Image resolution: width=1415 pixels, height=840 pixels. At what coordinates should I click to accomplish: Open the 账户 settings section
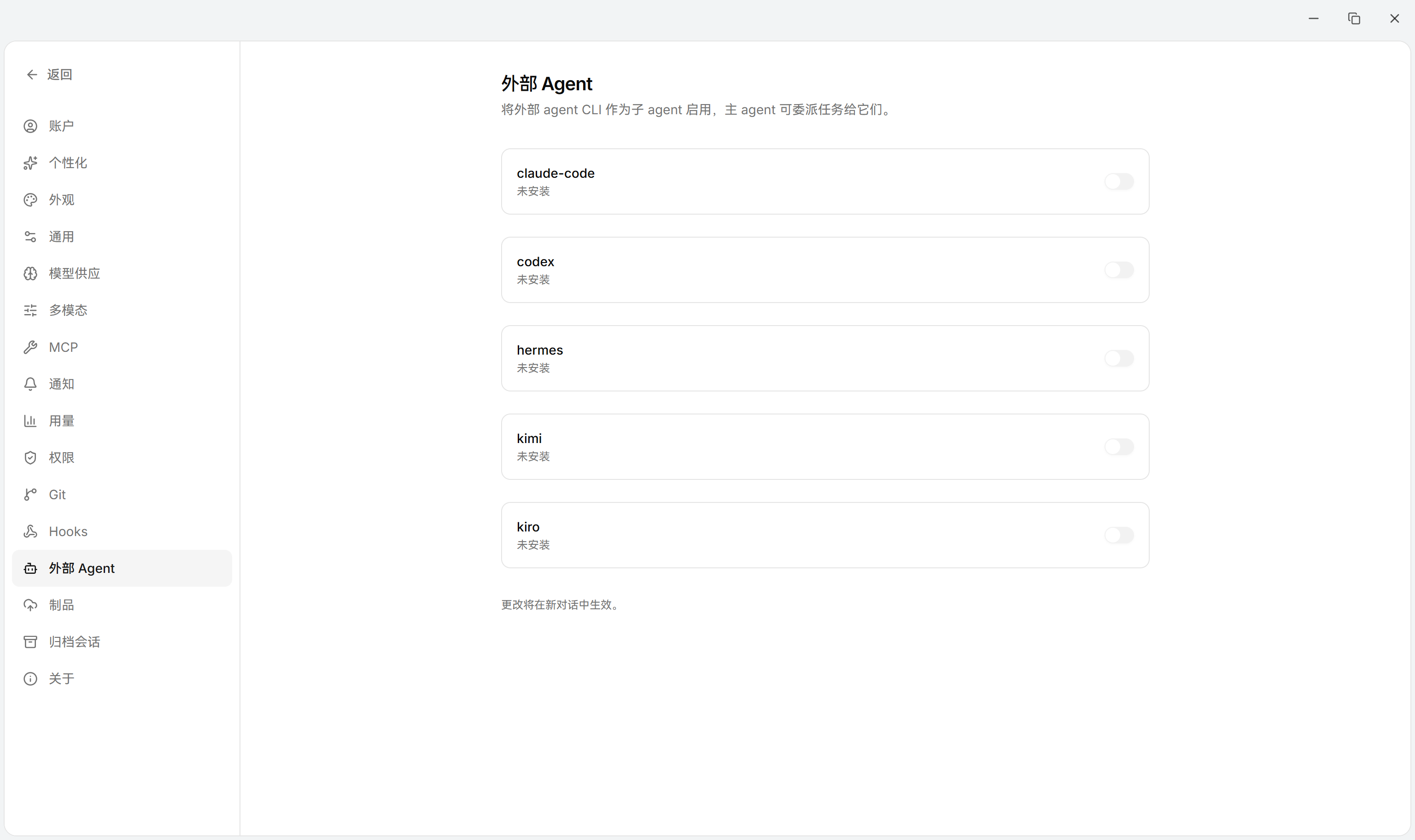click(122, 126)
